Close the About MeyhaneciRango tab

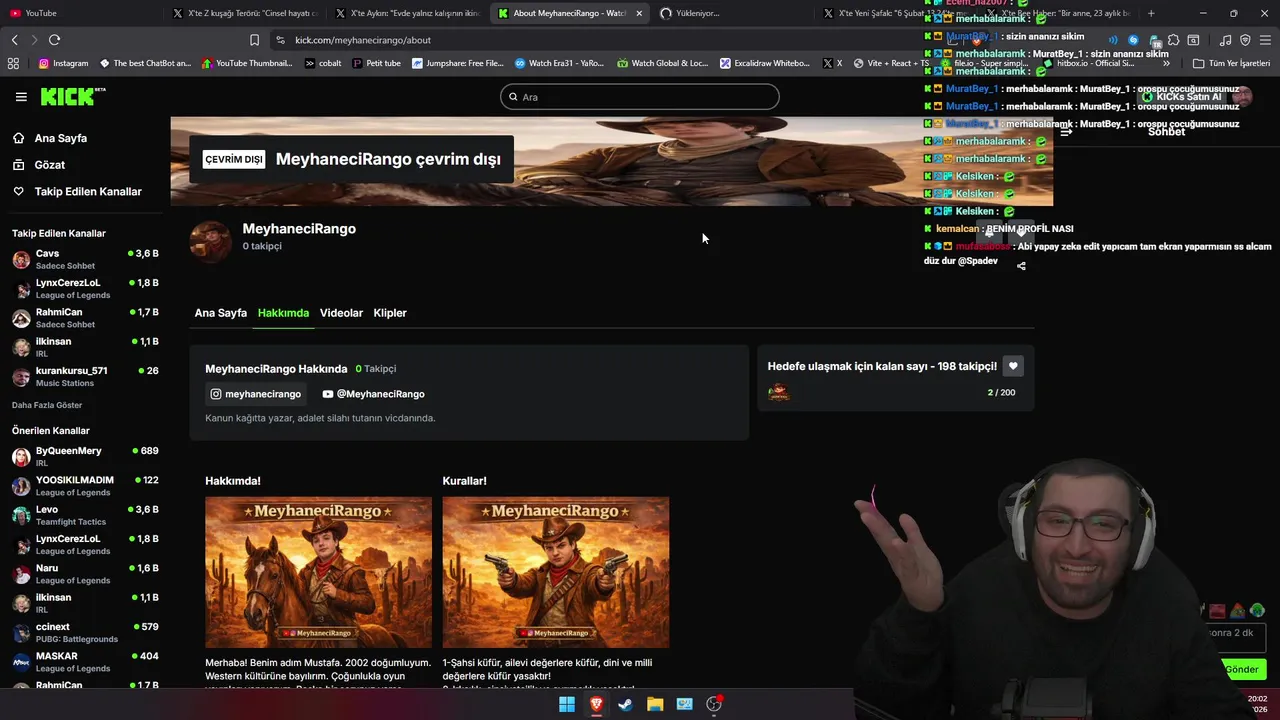pyautogui.click(x=639, y=13)
